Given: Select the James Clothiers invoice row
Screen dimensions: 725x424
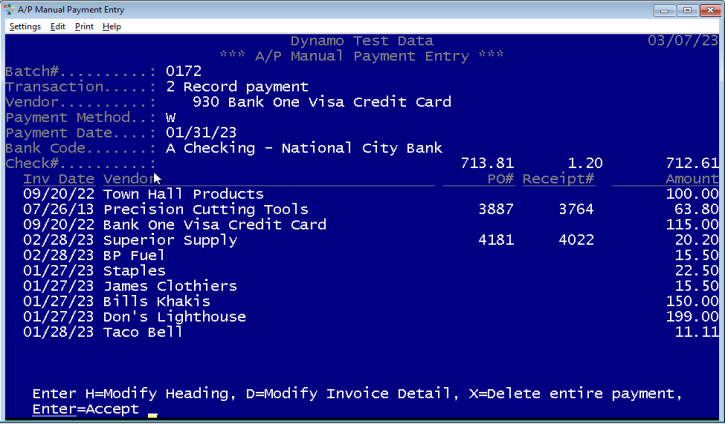Looking at the screenshot, I should pyautogui.click(x=371, y=286).
